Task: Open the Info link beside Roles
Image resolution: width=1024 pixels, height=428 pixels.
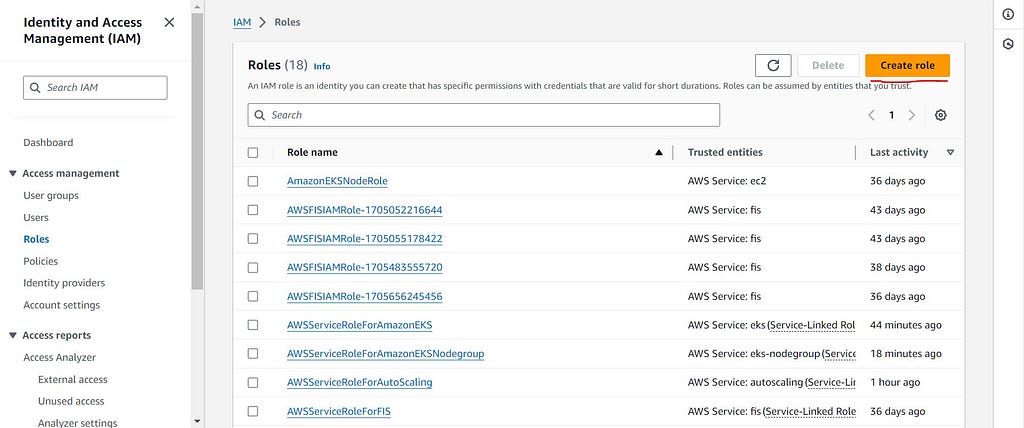Action: [322, 66]
